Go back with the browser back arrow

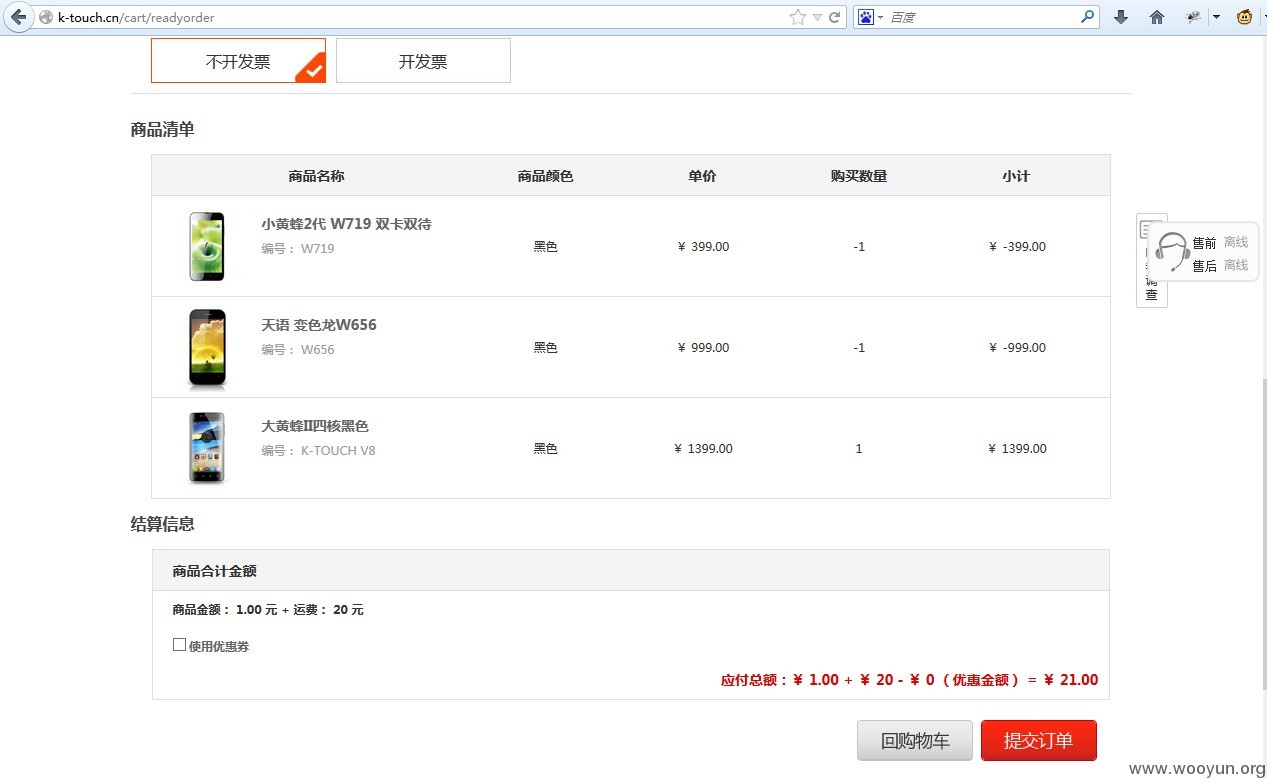point(18,17)
